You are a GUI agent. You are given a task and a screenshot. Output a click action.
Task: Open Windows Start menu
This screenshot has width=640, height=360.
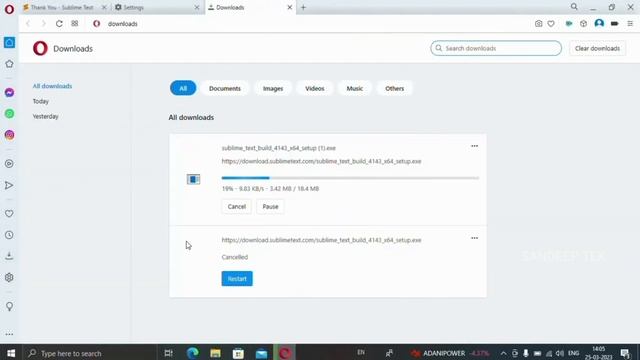pos(11,353)
